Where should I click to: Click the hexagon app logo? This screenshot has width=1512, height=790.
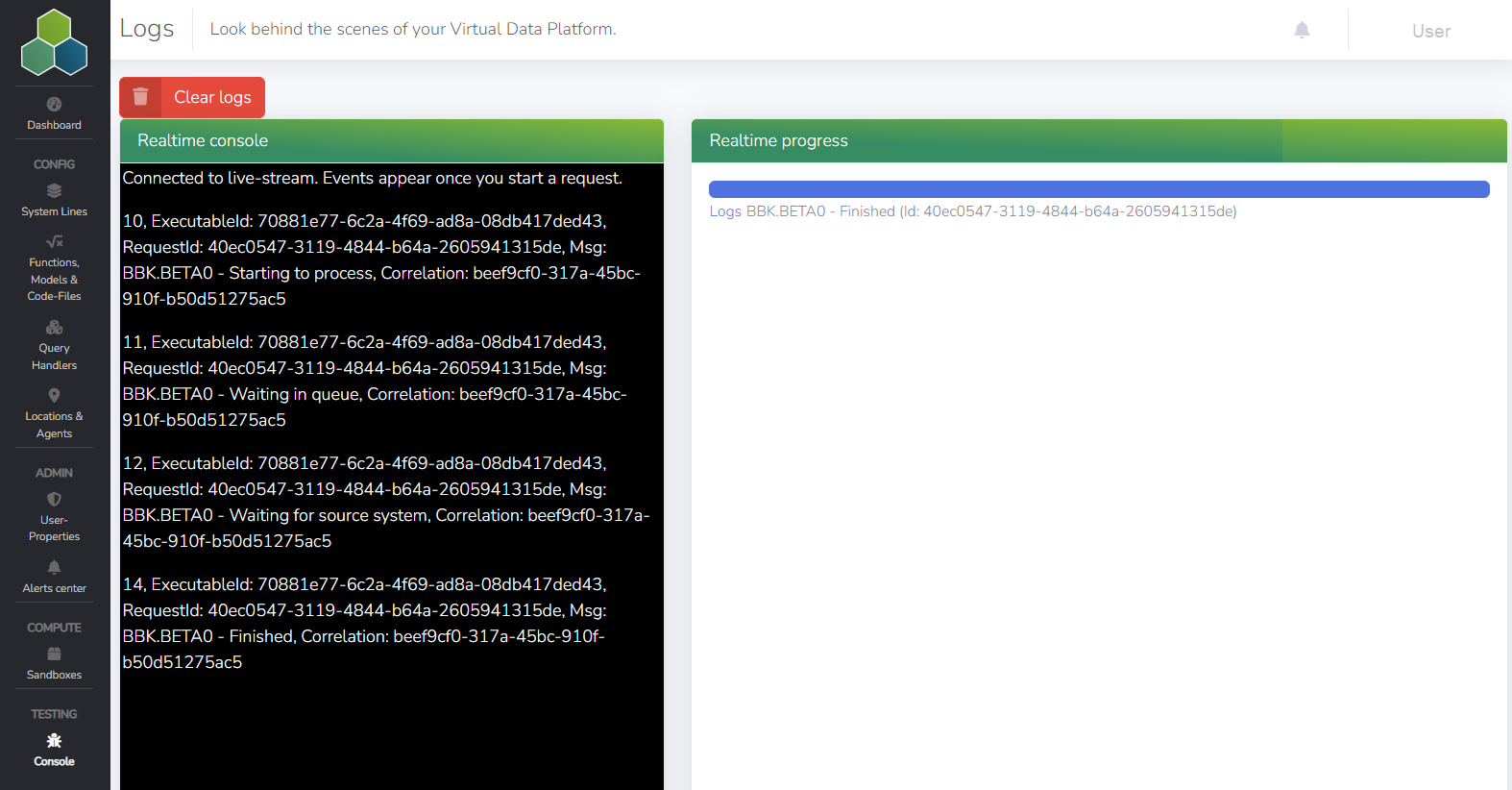pyautogui.click(x=54, y=42)
